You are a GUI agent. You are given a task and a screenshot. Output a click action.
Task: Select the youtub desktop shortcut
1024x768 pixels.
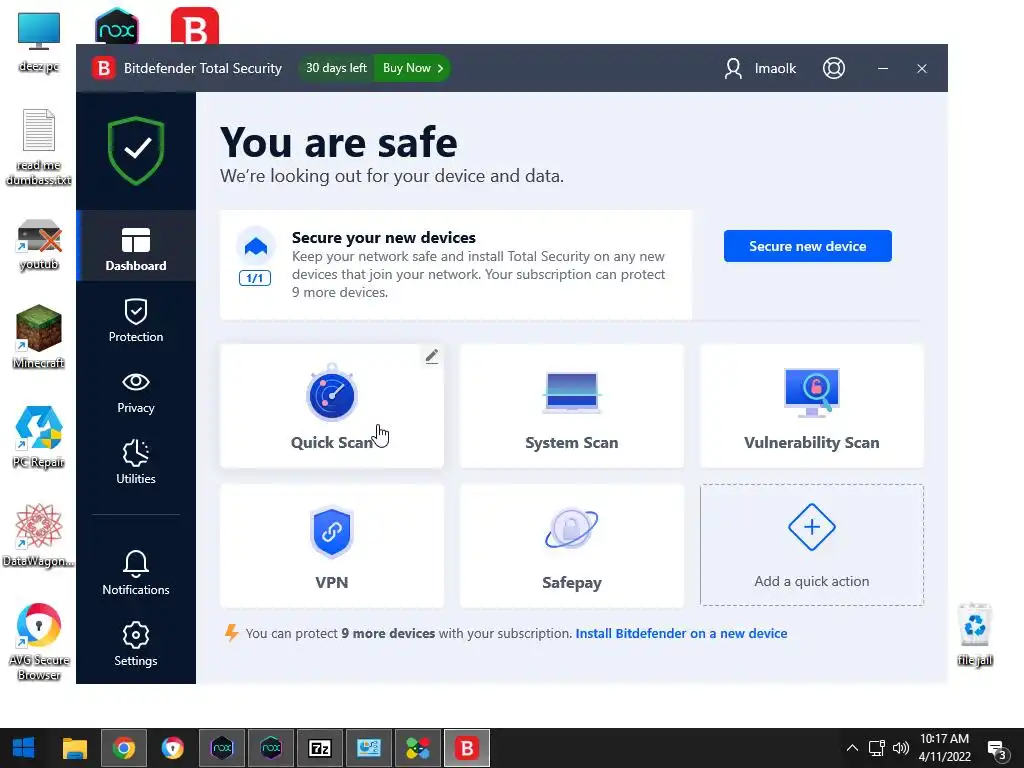[x=39, y=245]
